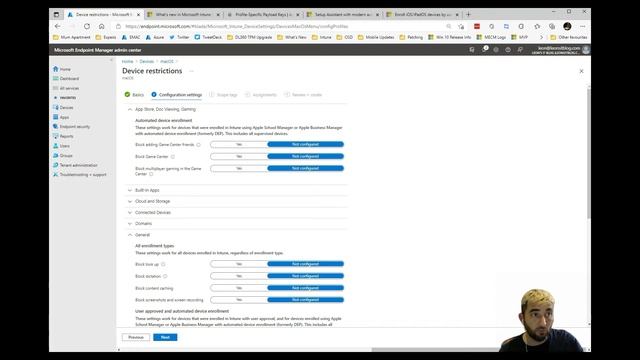Close the Device restrictions blade
The width and height of the screenshot is (640, 360).
pos(581,71)
